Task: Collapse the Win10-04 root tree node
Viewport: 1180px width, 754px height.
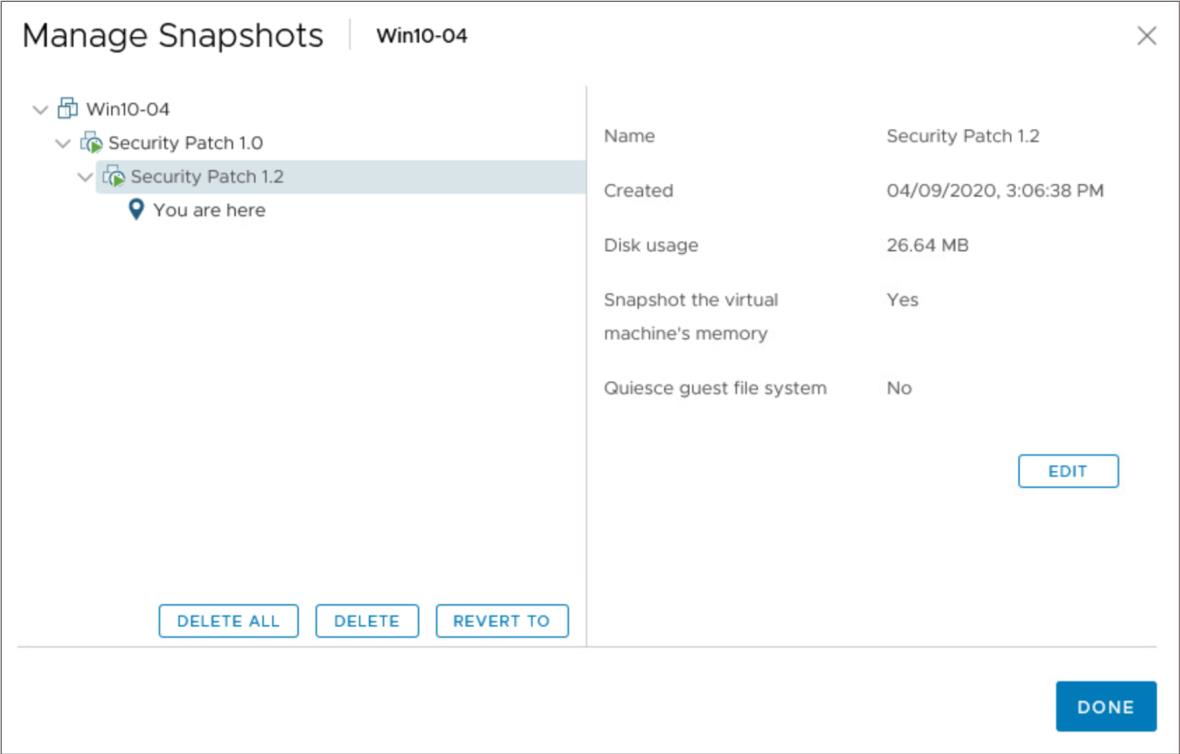Action: tap(40, 110)
